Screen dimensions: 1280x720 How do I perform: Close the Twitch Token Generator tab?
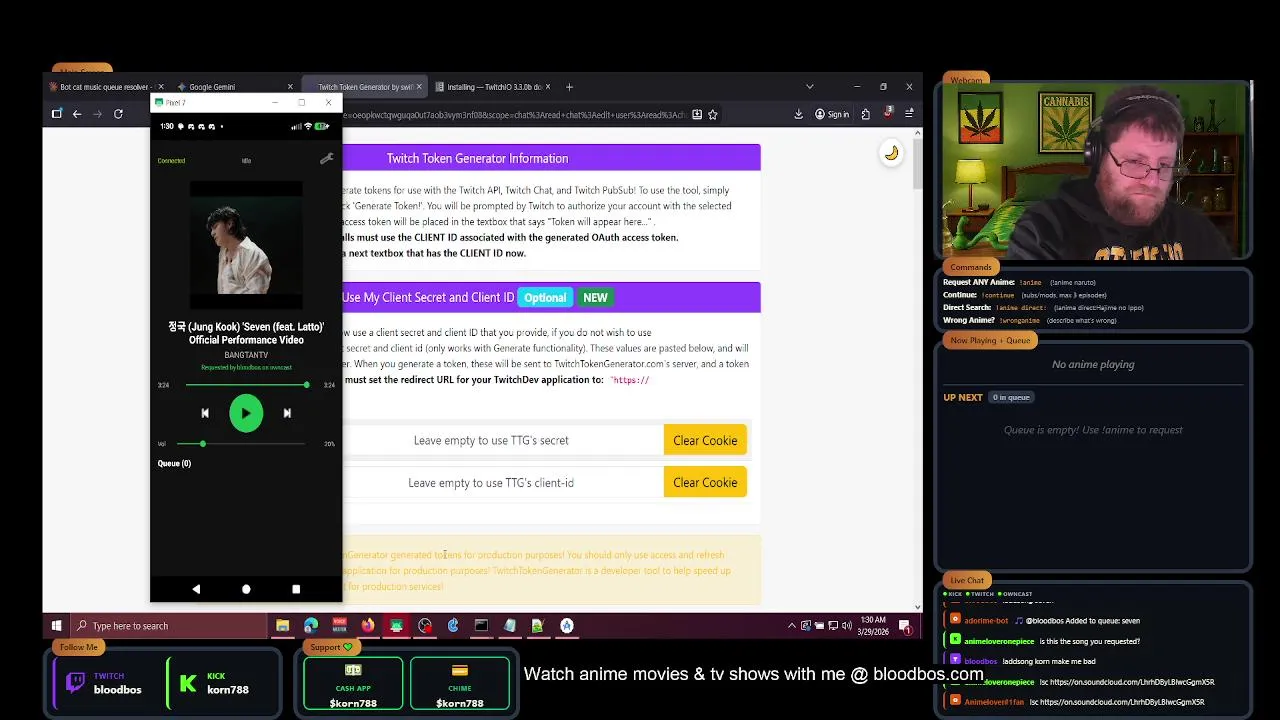(x=419, y=87)
